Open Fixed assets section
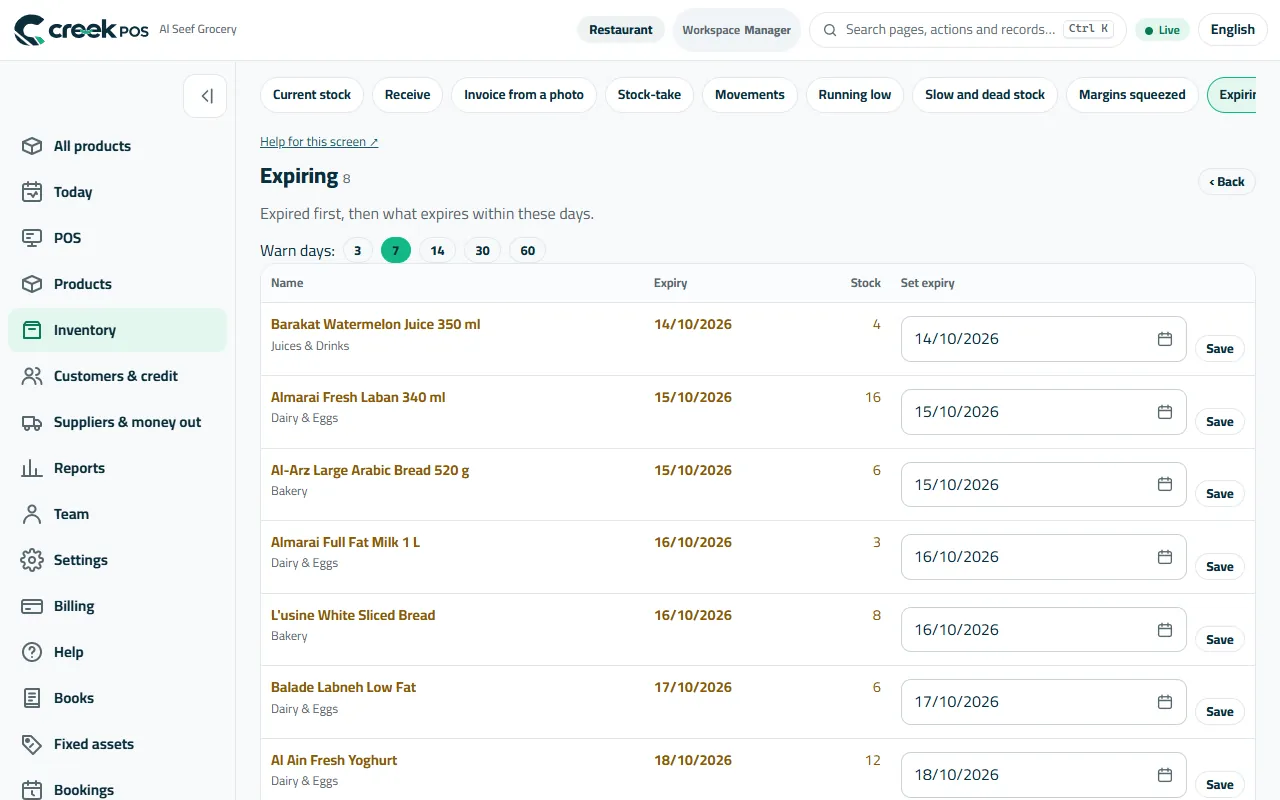The height and width of the screenshot is (800, 1280). click(117, 744)
